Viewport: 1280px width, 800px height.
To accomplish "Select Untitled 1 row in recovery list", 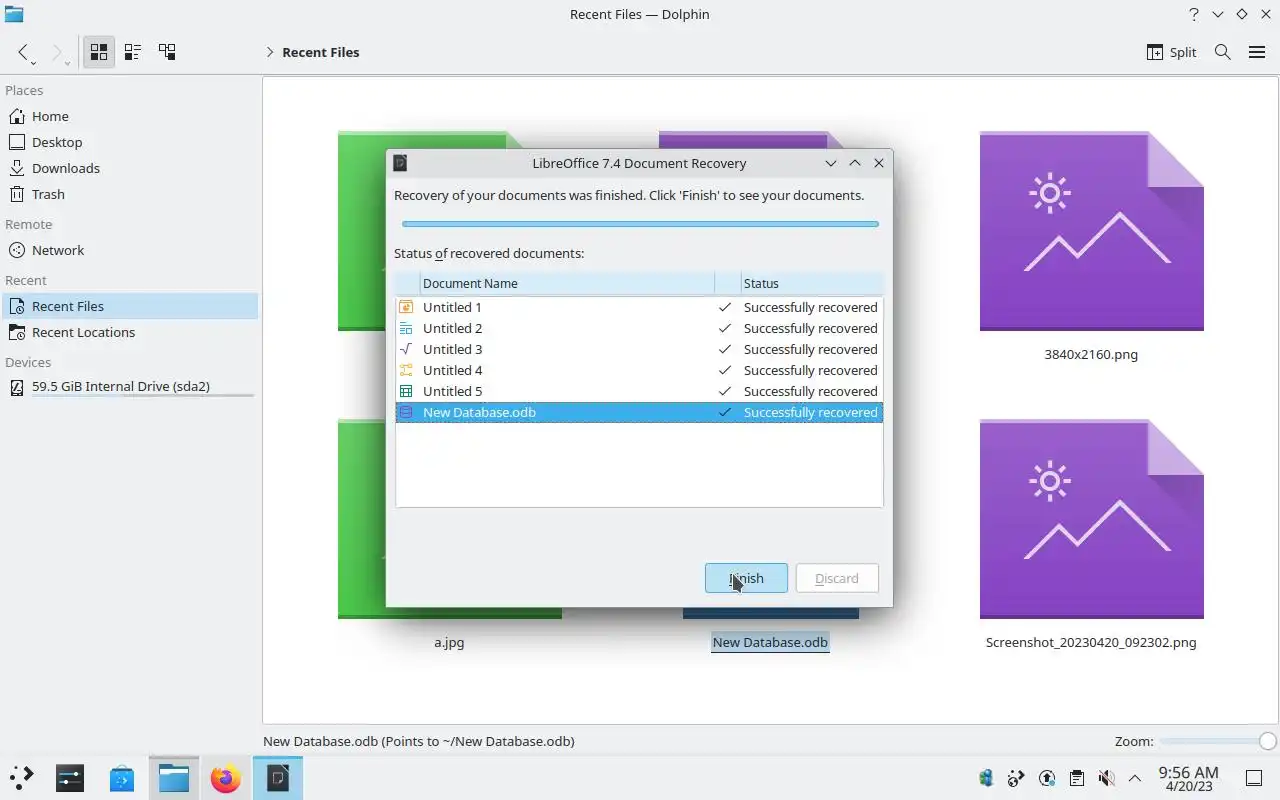I will click(639, 307).
